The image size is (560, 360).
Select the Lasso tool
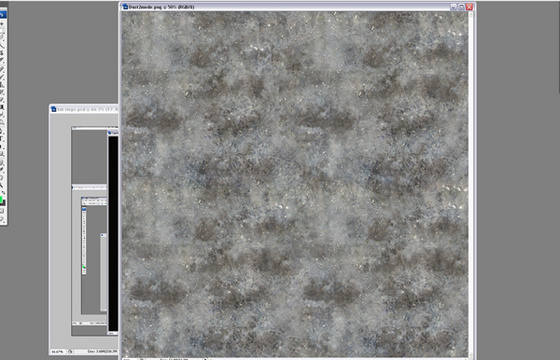(2, 39)
